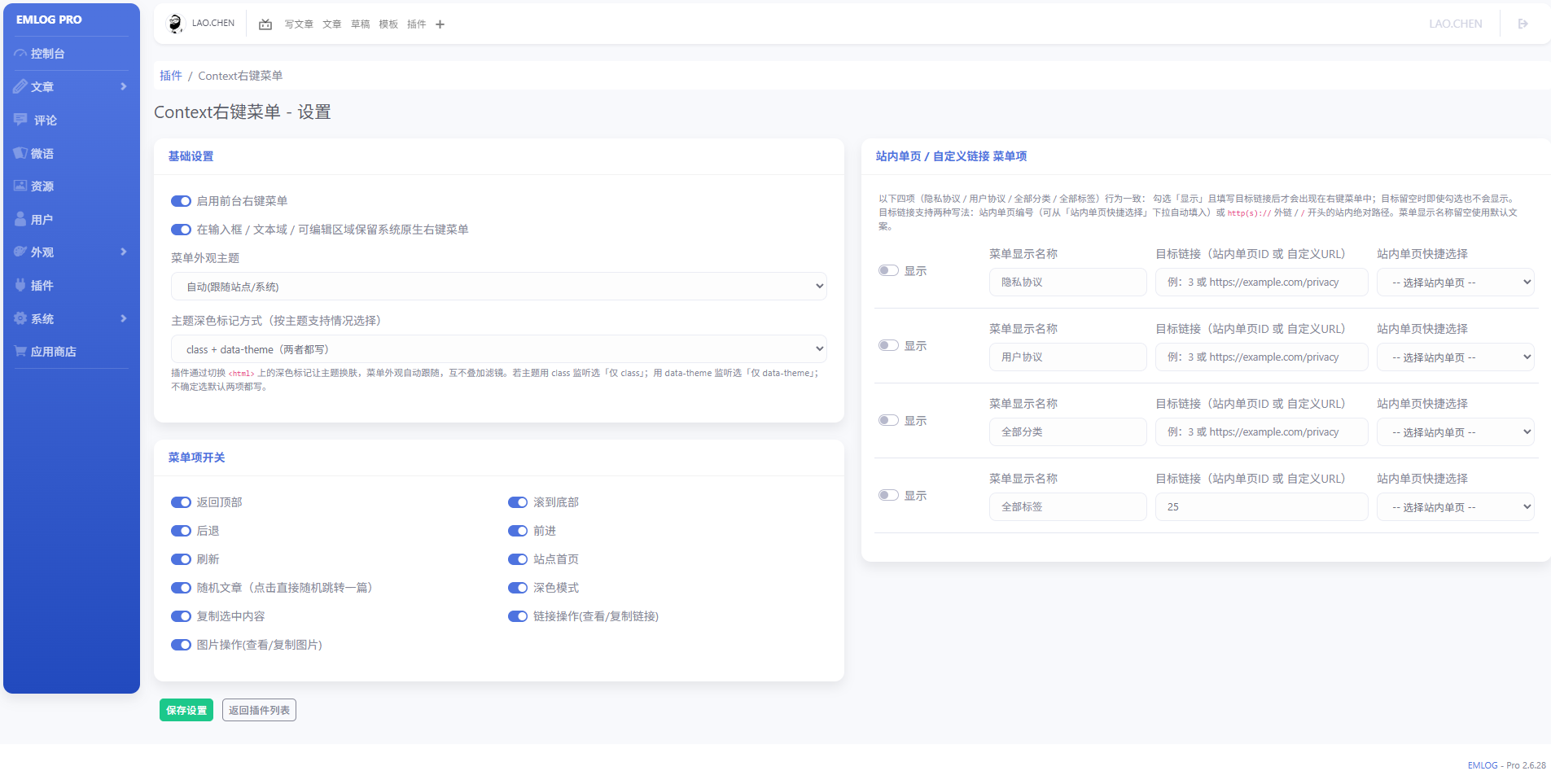This screenshot has height=784, width=1551.
Task: Toggle 启用前台右键菜单 switch
Action: 181,201
